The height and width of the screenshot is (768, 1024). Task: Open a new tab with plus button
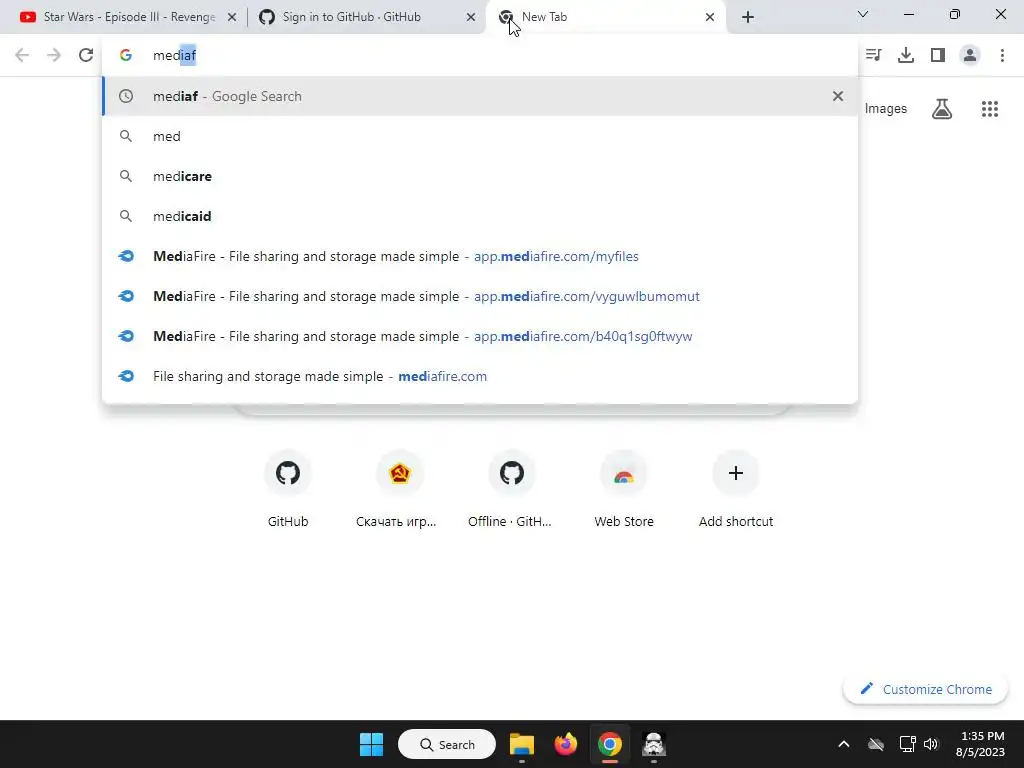(x=748, y=18)
